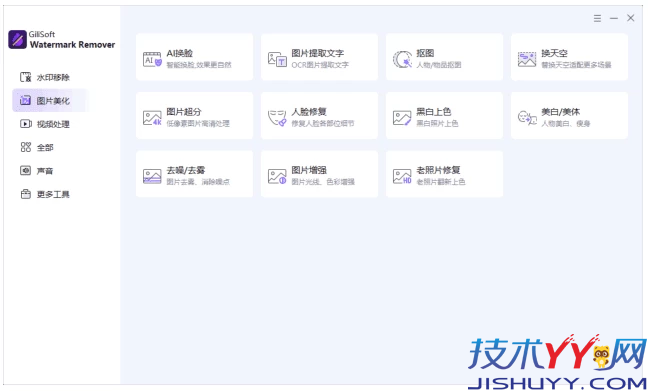Click the 图片超分 4K icon

(x=152, y=118)
